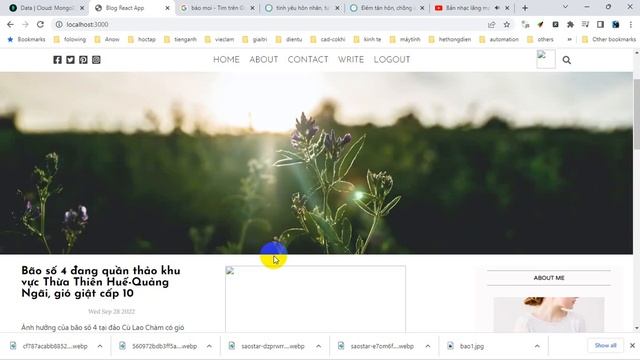Toggle the browser side panel
Viewport: 640px width, 360px height.
(600, 24)
